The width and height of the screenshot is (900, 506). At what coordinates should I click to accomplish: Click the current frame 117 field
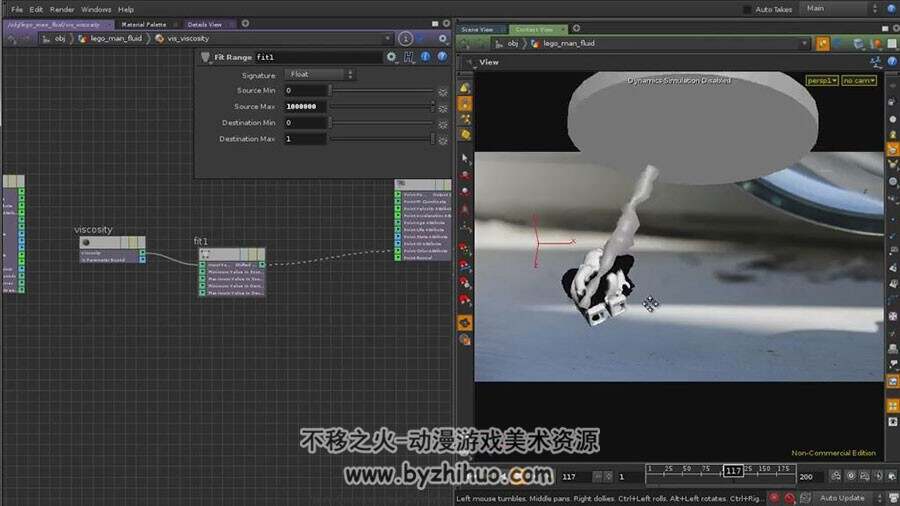(575, 477)
